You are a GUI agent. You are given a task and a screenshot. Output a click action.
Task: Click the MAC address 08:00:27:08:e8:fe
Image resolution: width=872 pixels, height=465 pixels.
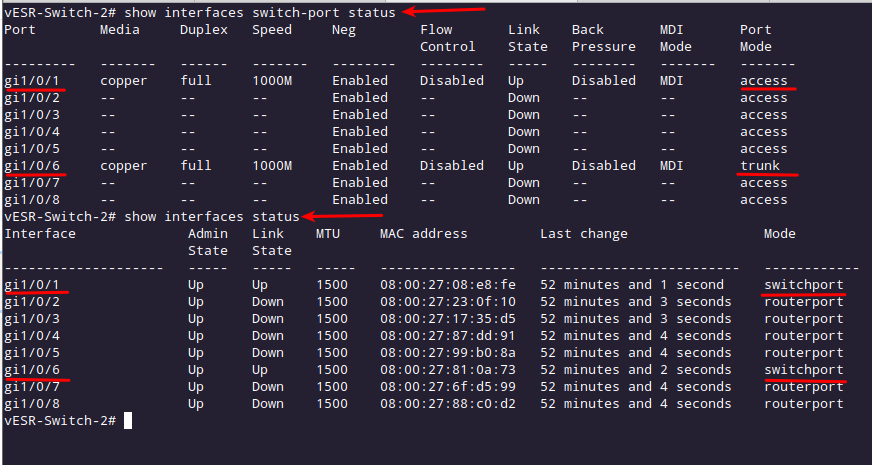point(448,285)
